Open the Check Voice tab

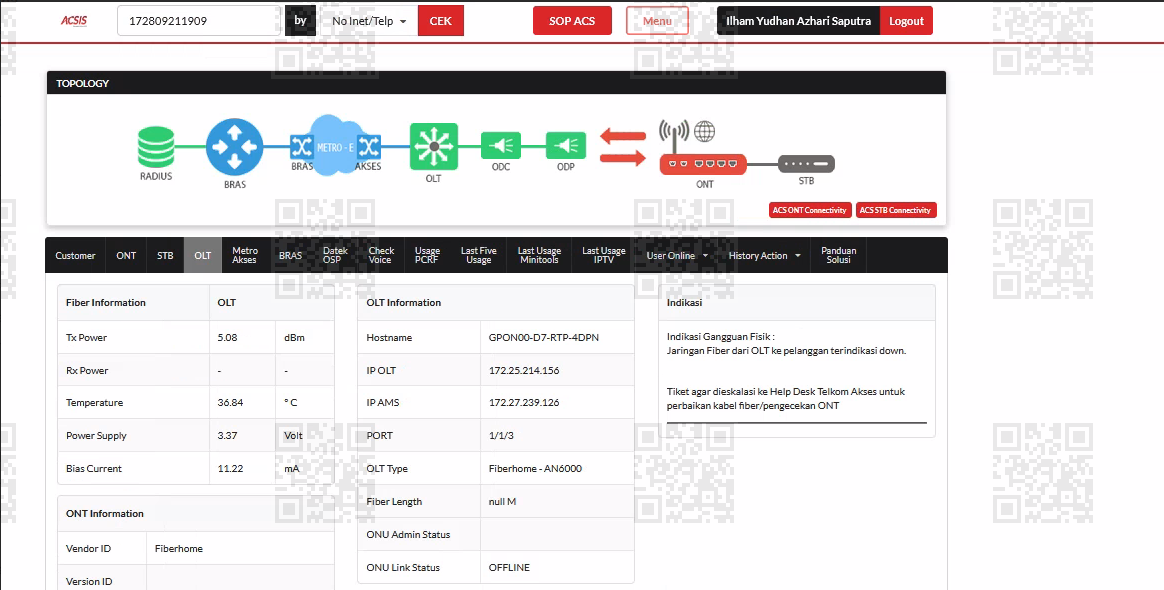[x=381, y=255]
